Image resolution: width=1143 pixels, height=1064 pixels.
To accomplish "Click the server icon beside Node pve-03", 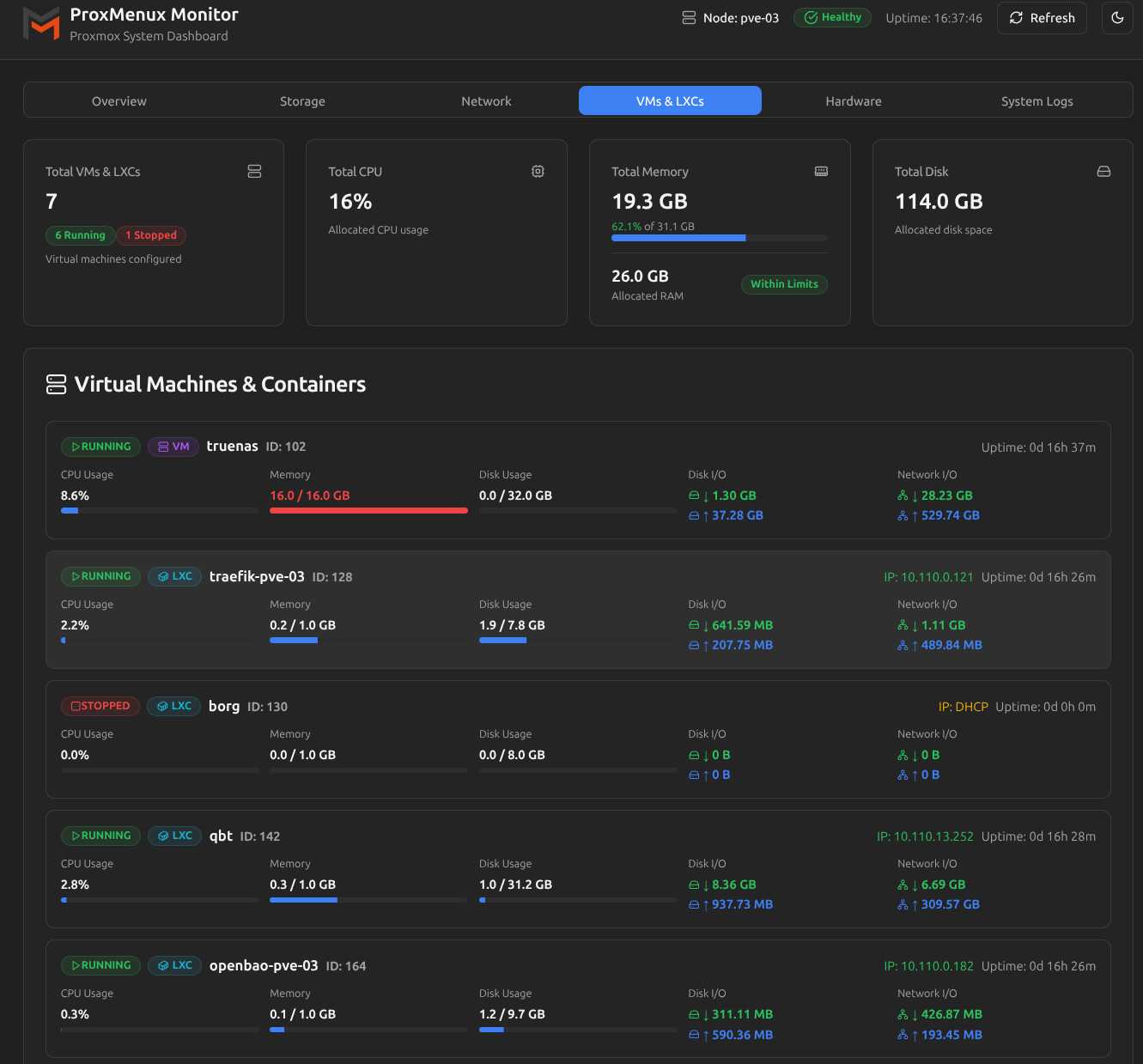I will click(x=689, y=18).
